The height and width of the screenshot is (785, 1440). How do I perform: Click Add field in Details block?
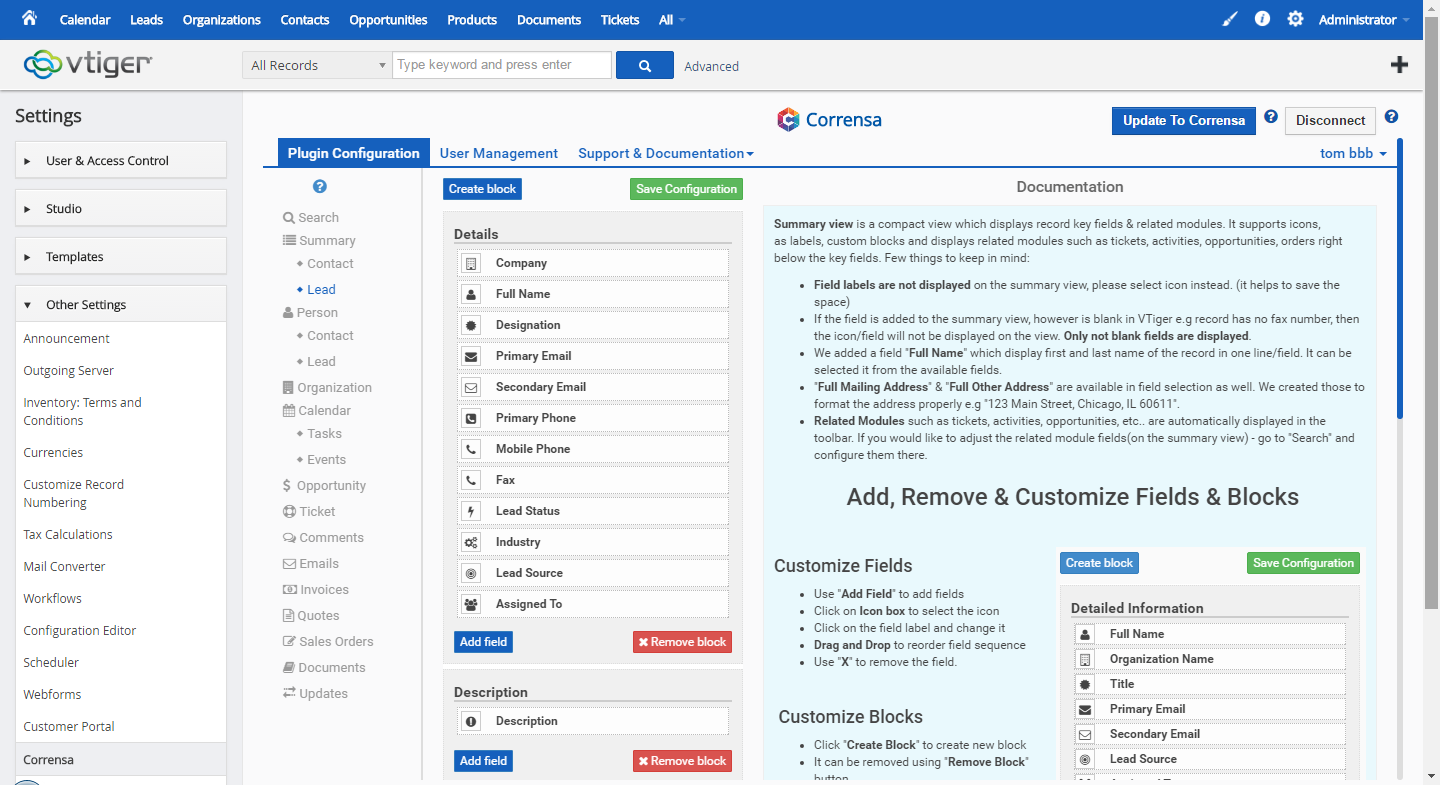[x=483, y=642]
